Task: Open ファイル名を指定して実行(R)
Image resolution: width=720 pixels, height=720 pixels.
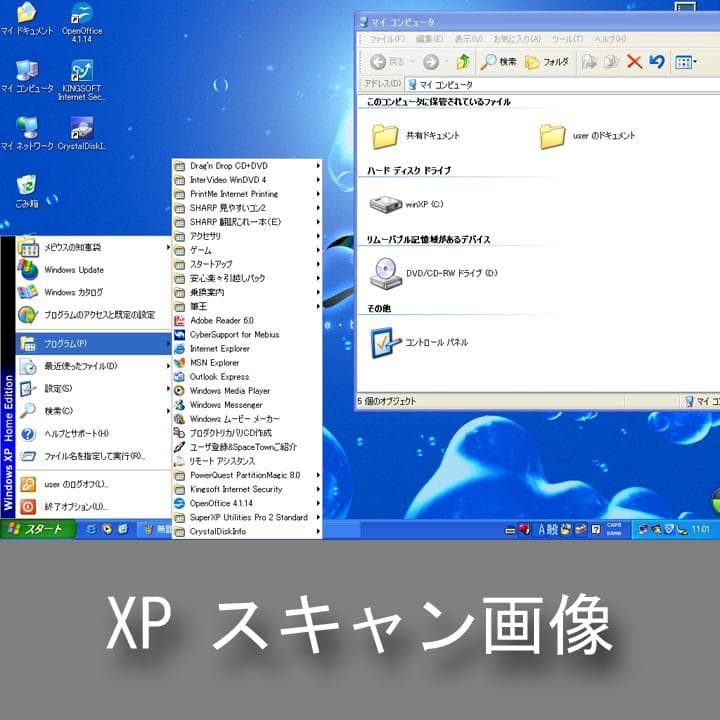Action: pyautogui.click(x=94, y=456)
